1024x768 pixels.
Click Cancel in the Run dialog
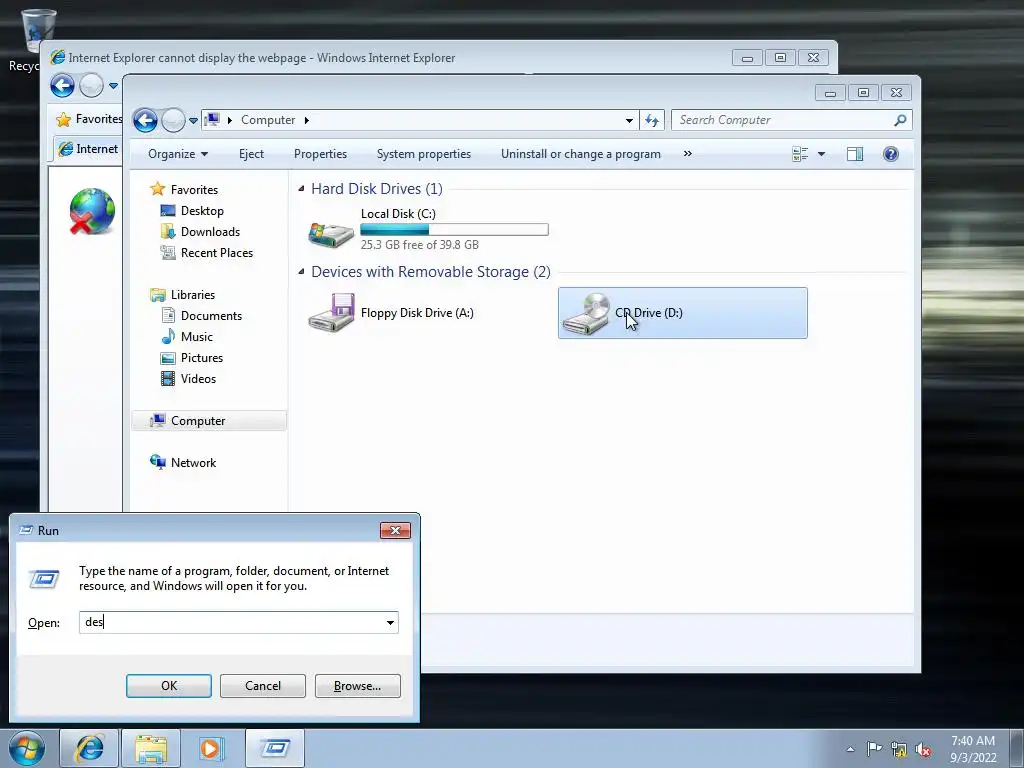click(x=263, y=686)
